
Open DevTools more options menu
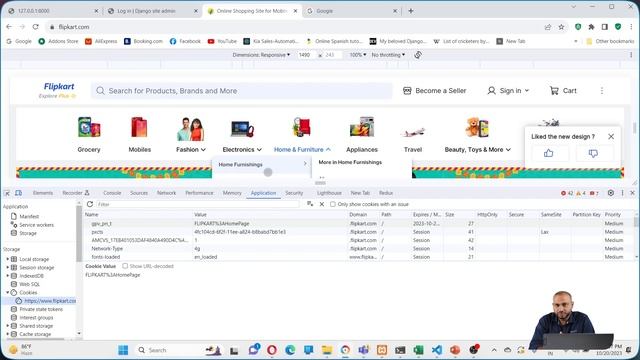(622, 193)
